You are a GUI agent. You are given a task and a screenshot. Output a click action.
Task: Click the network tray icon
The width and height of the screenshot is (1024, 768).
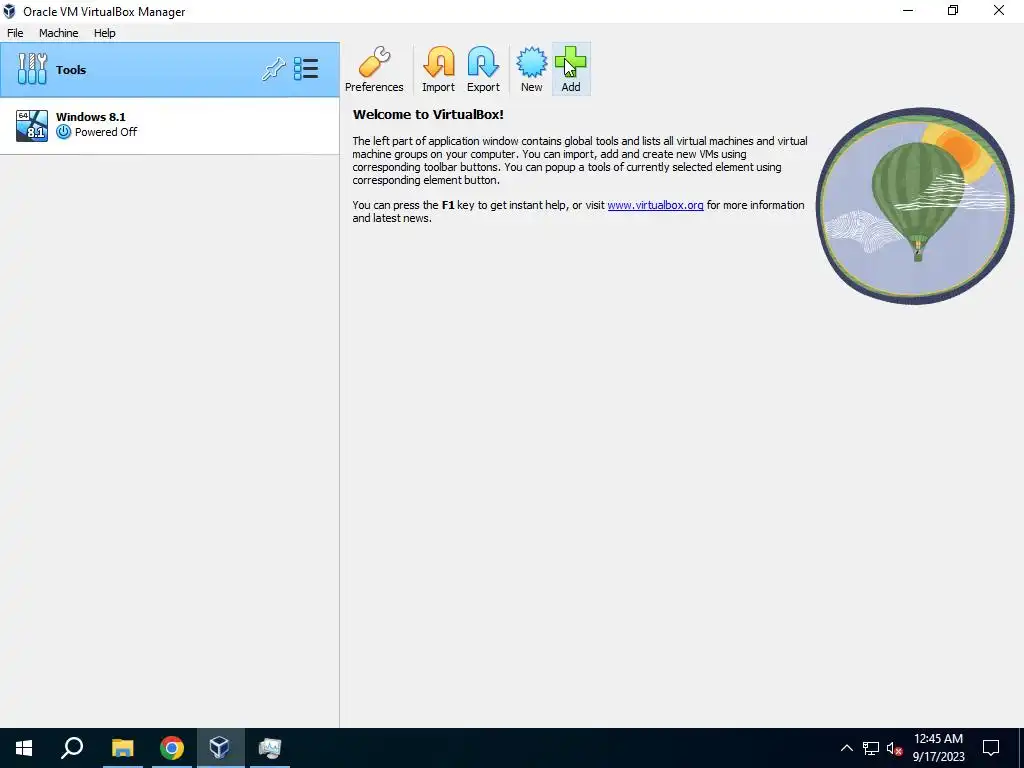click(x=871, y=748)
